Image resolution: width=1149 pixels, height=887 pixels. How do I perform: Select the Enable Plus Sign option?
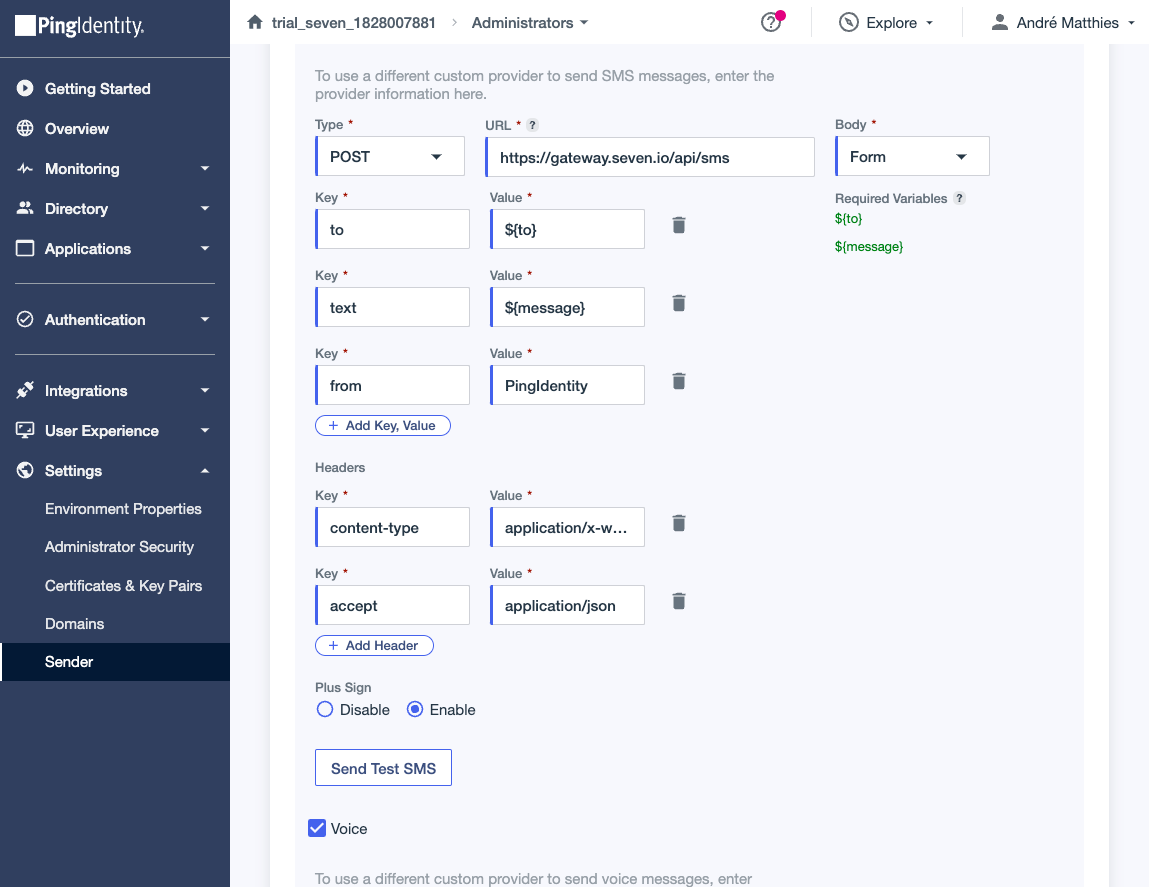[x=415, y=709]
